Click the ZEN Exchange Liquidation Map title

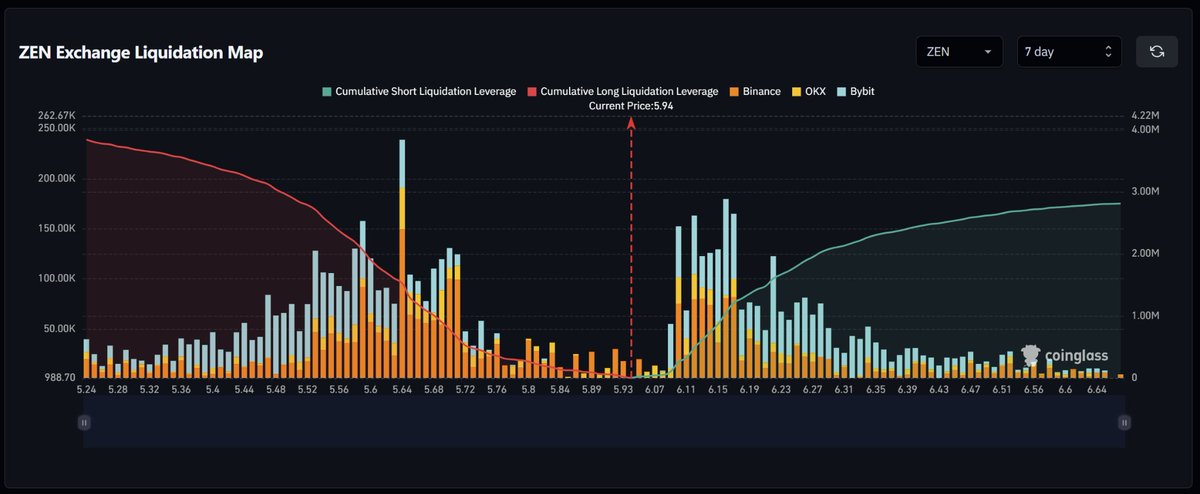[x=141, y=53]
